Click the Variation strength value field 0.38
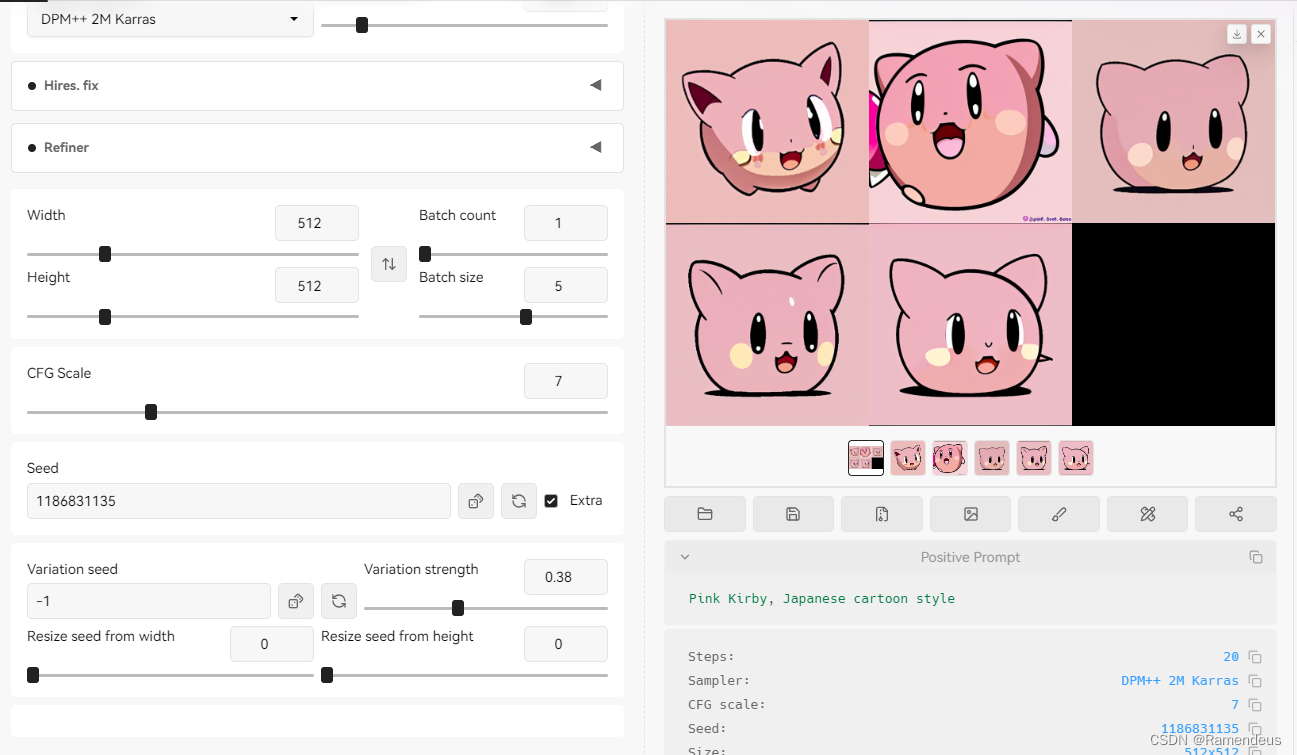1297x755 pixels. tap(566, 577)
